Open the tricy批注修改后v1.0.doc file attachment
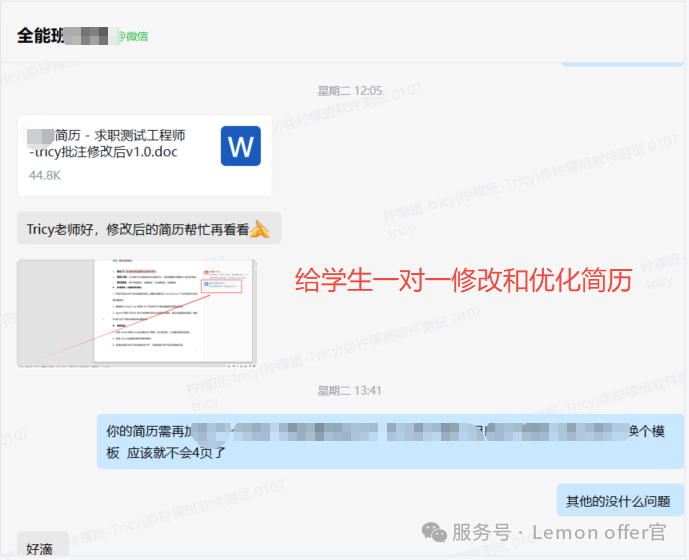 click(144, 155)
